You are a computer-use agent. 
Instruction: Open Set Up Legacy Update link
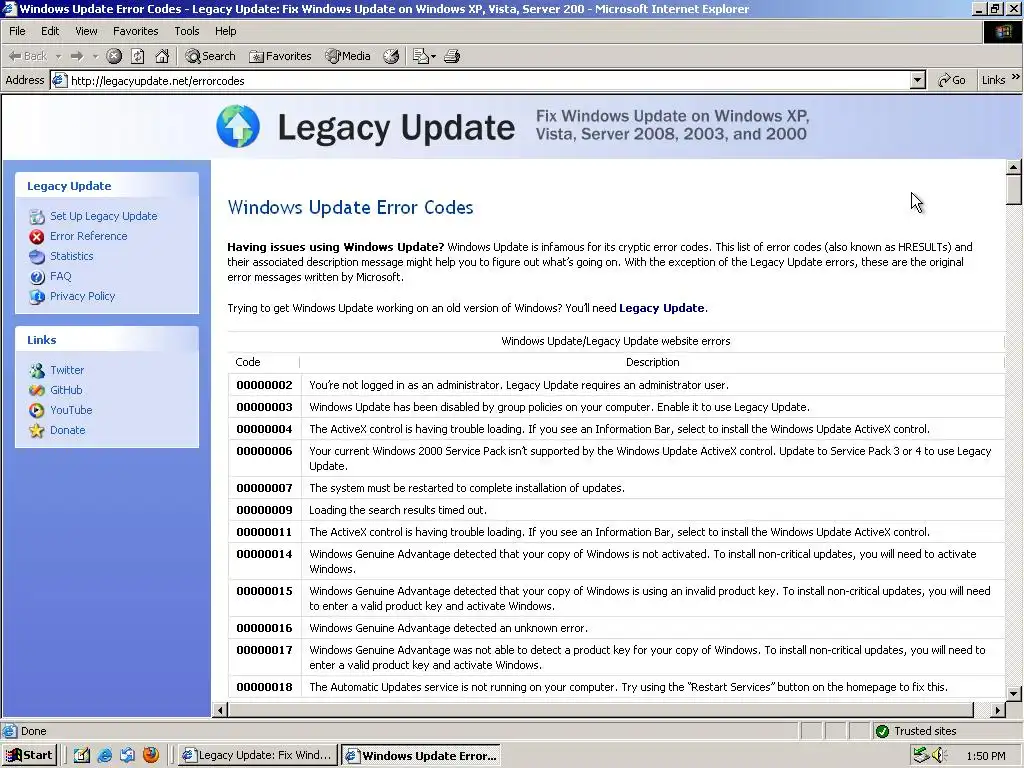tap(103, 216)
